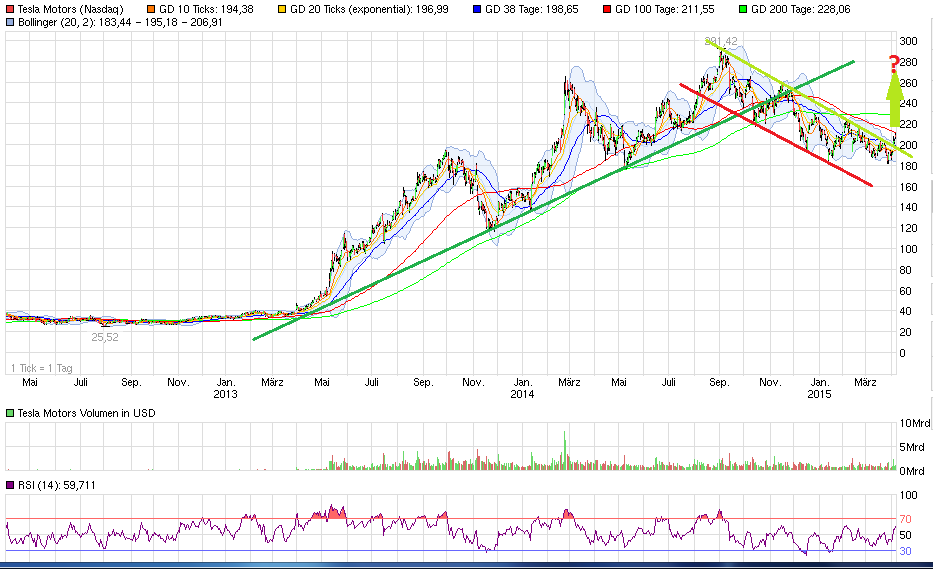Click the purple RSI (14) legend swatch
The image size is (933, 569).
coord(10,485)
